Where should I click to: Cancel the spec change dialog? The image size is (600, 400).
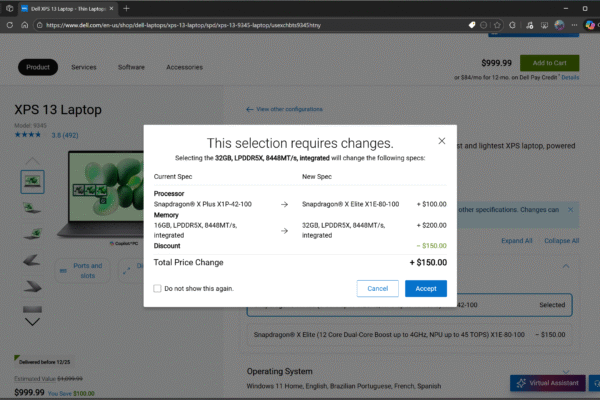pyautogui.click(x=377, y=288)
